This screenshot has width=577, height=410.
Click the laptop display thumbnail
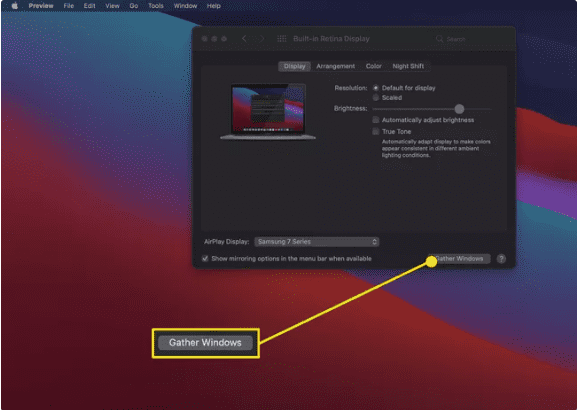pos(268,112)
